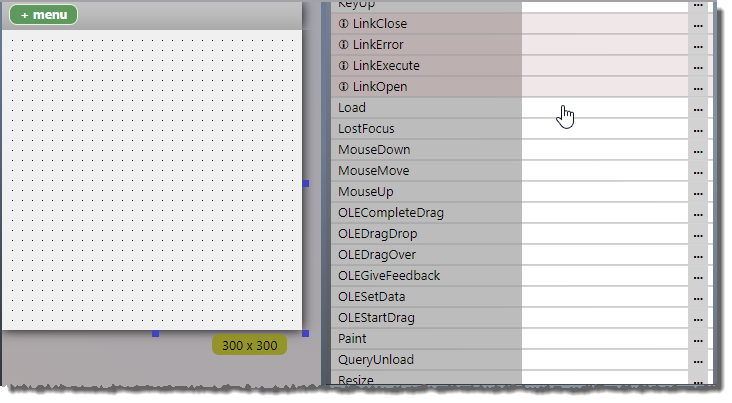This screenshot has width=732, height=403.
Task: Select the LinkOpen event row
Action: [380, 87]
